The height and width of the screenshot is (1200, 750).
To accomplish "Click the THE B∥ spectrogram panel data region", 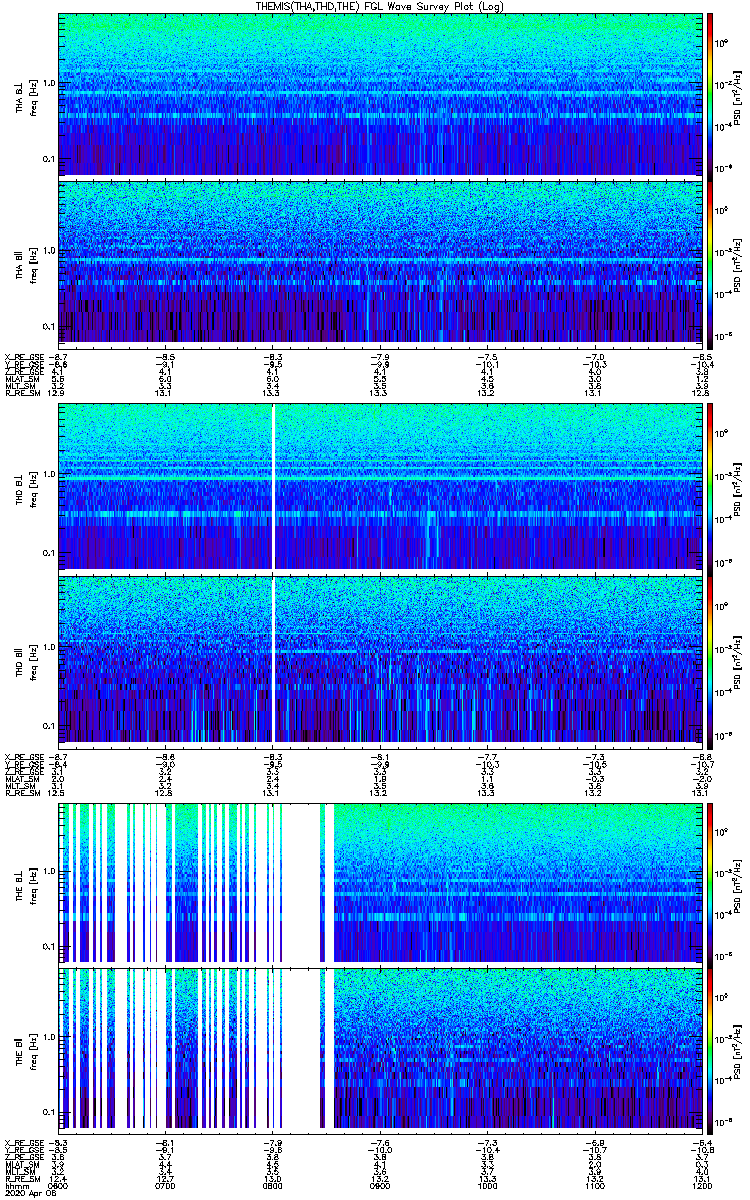I will tap(379, 1050).
